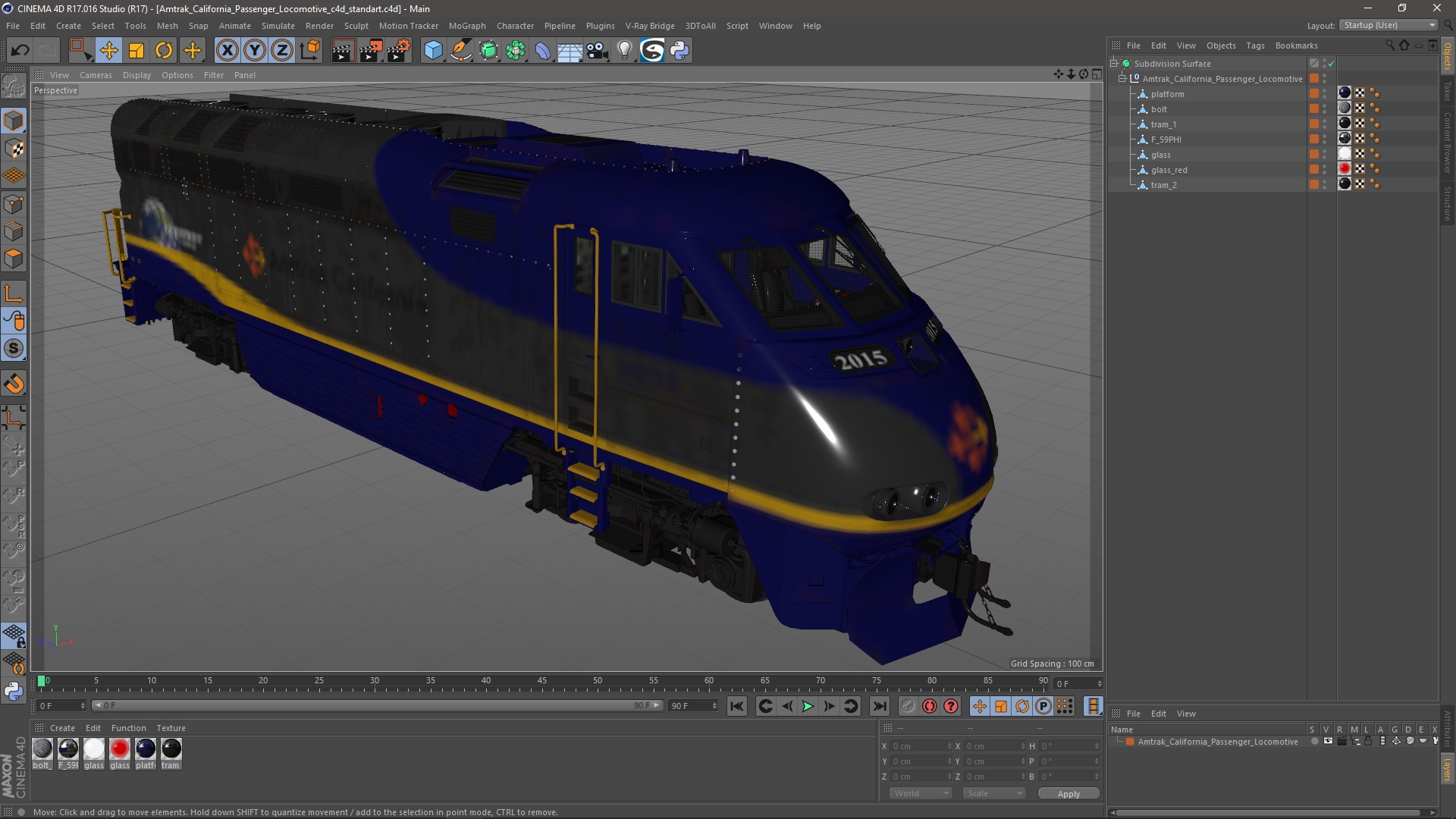The height and width of the screenshot is (819, 1456).
Task: Step to next frame
Action: pyautogui.click(x=830, y=707)
